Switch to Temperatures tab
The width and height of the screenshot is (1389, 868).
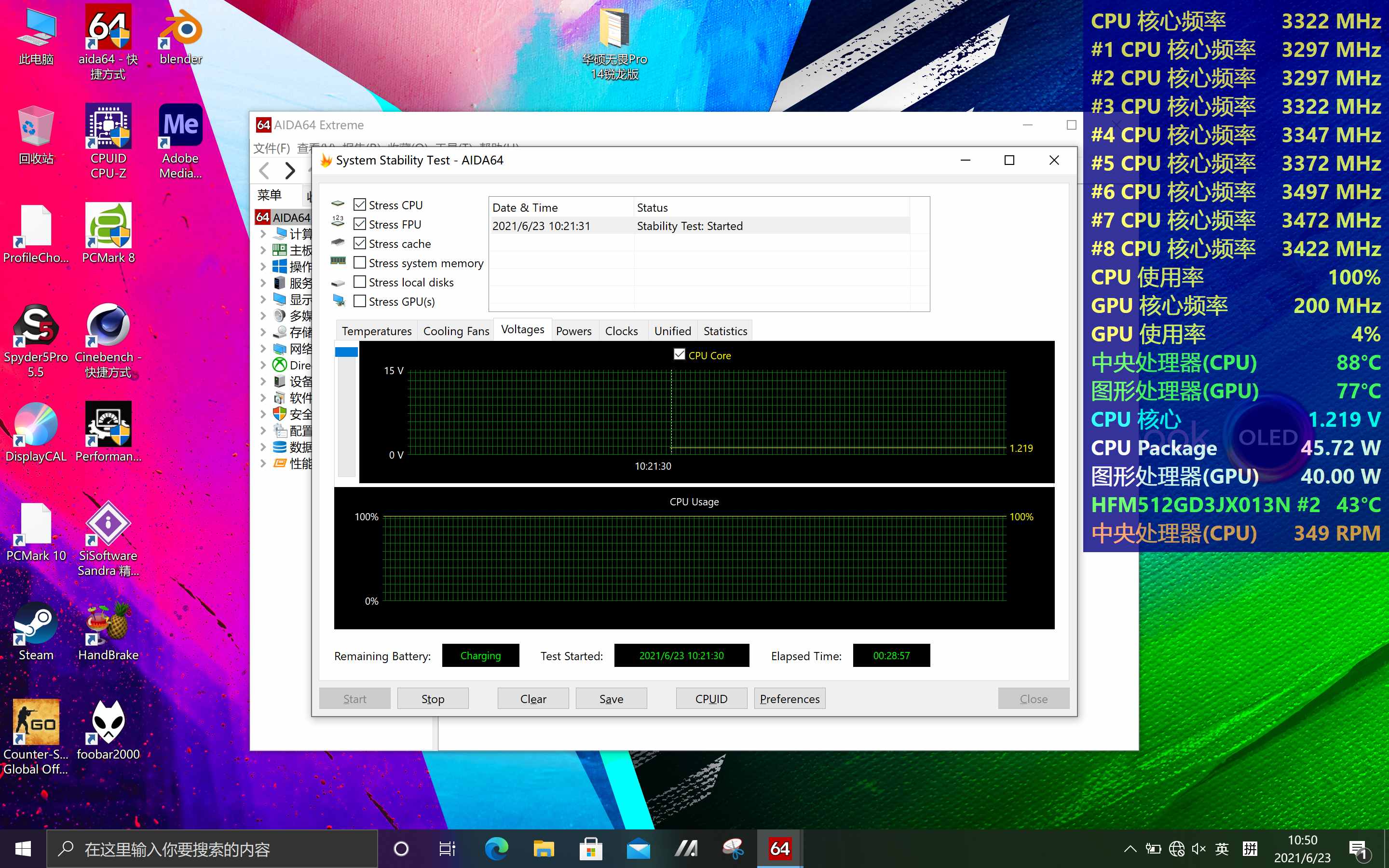(x=377, y=331)
